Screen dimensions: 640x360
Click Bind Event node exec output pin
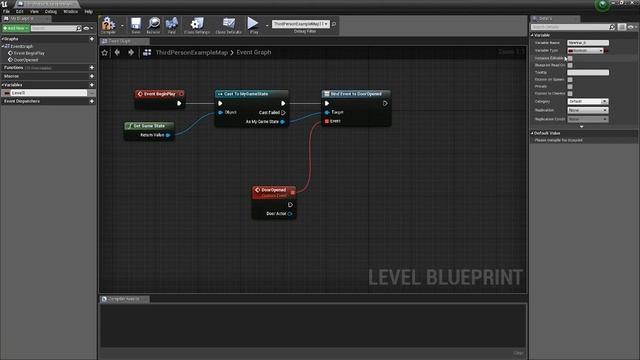point(385,103)
